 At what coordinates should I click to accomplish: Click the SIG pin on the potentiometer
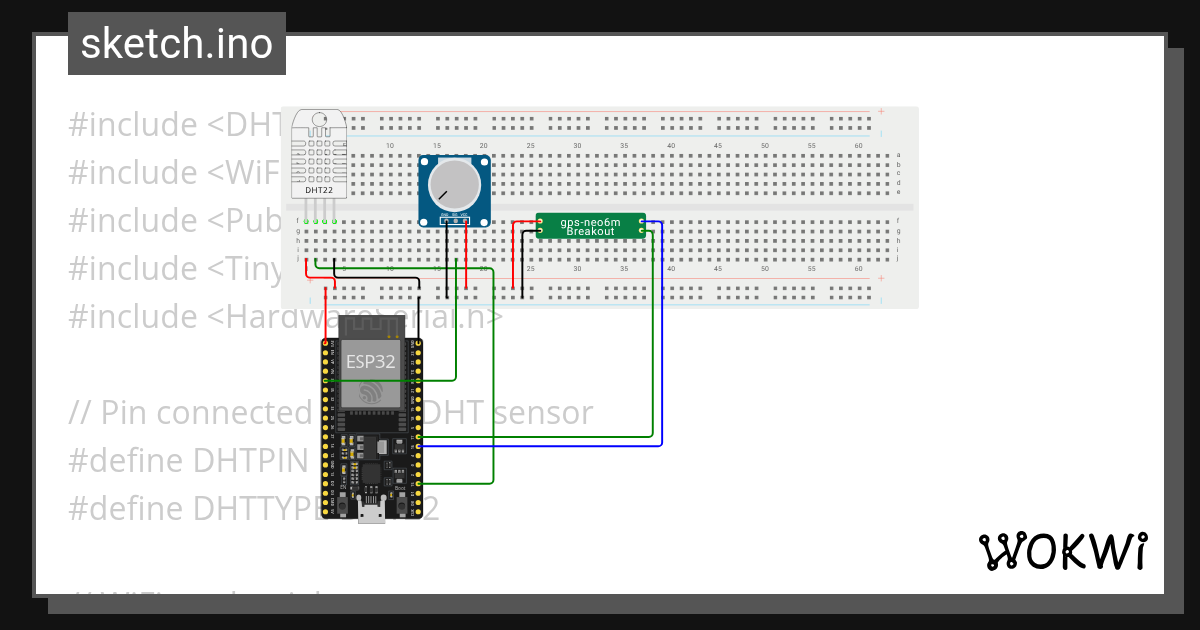(455, 221)
